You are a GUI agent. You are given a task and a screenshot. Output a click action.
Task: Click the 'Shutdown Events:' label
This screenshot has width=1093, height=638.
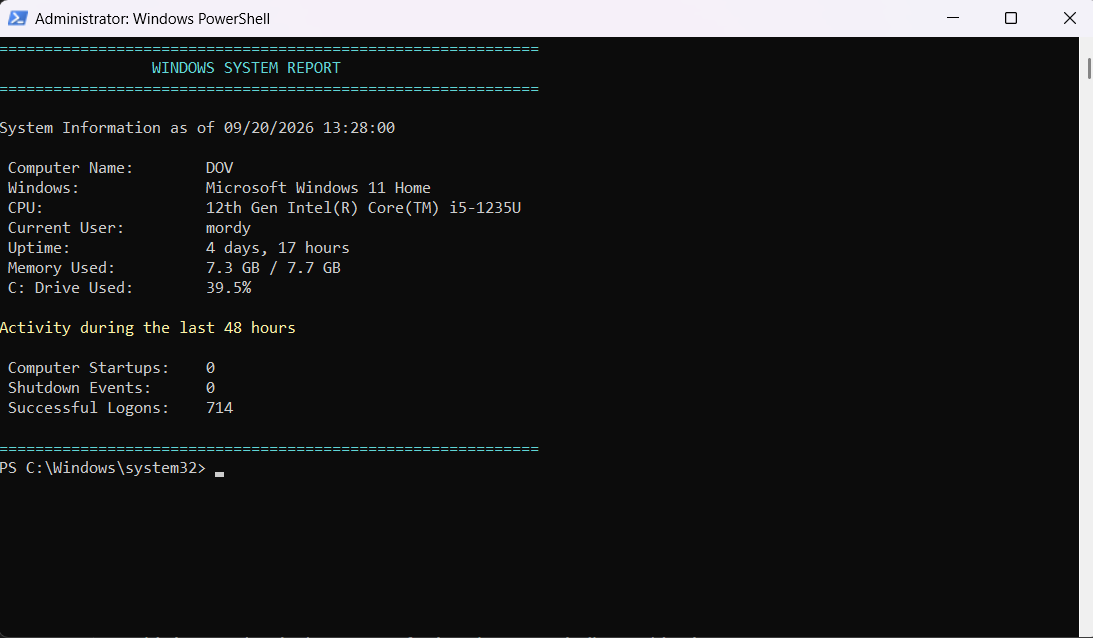tap(79, 388)
